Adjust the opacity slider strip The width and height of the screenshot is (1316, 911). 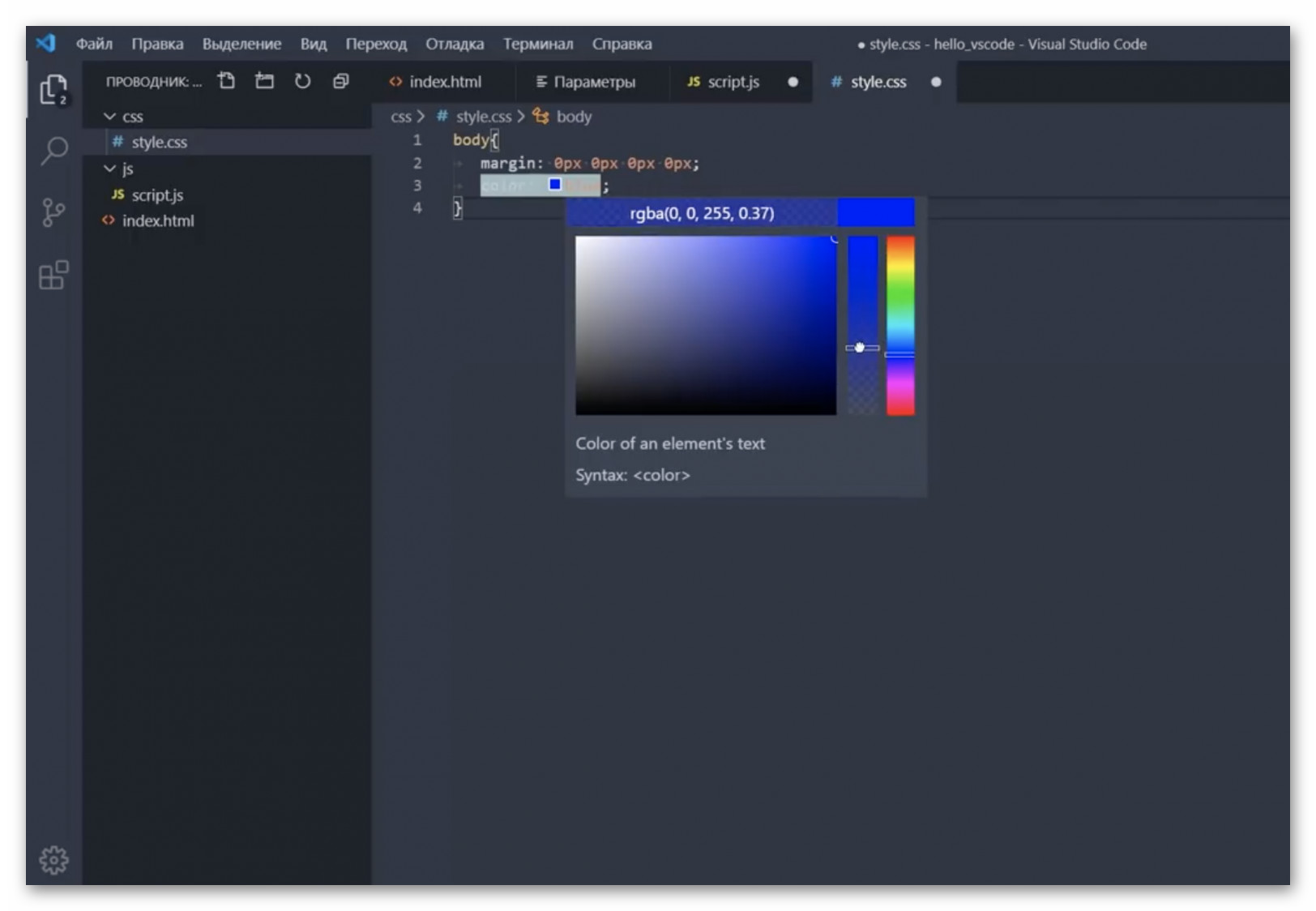point(862,325)
